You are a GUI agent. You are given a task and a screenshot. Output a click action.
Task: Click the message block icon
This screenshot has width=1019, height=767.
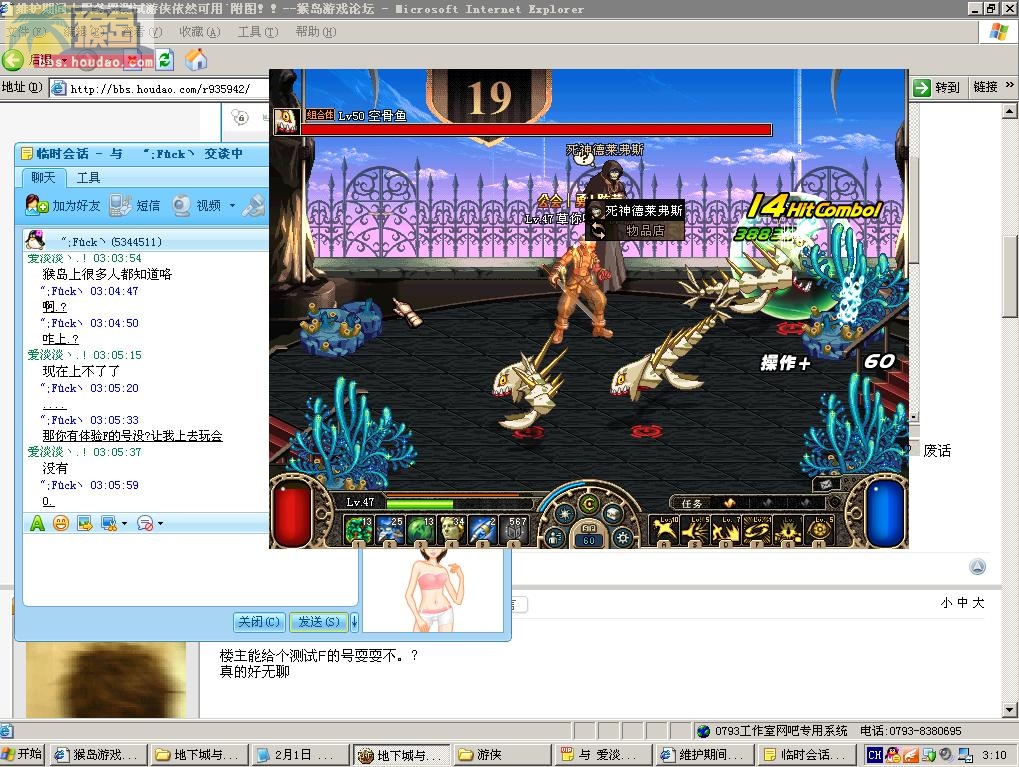point(145,523)
